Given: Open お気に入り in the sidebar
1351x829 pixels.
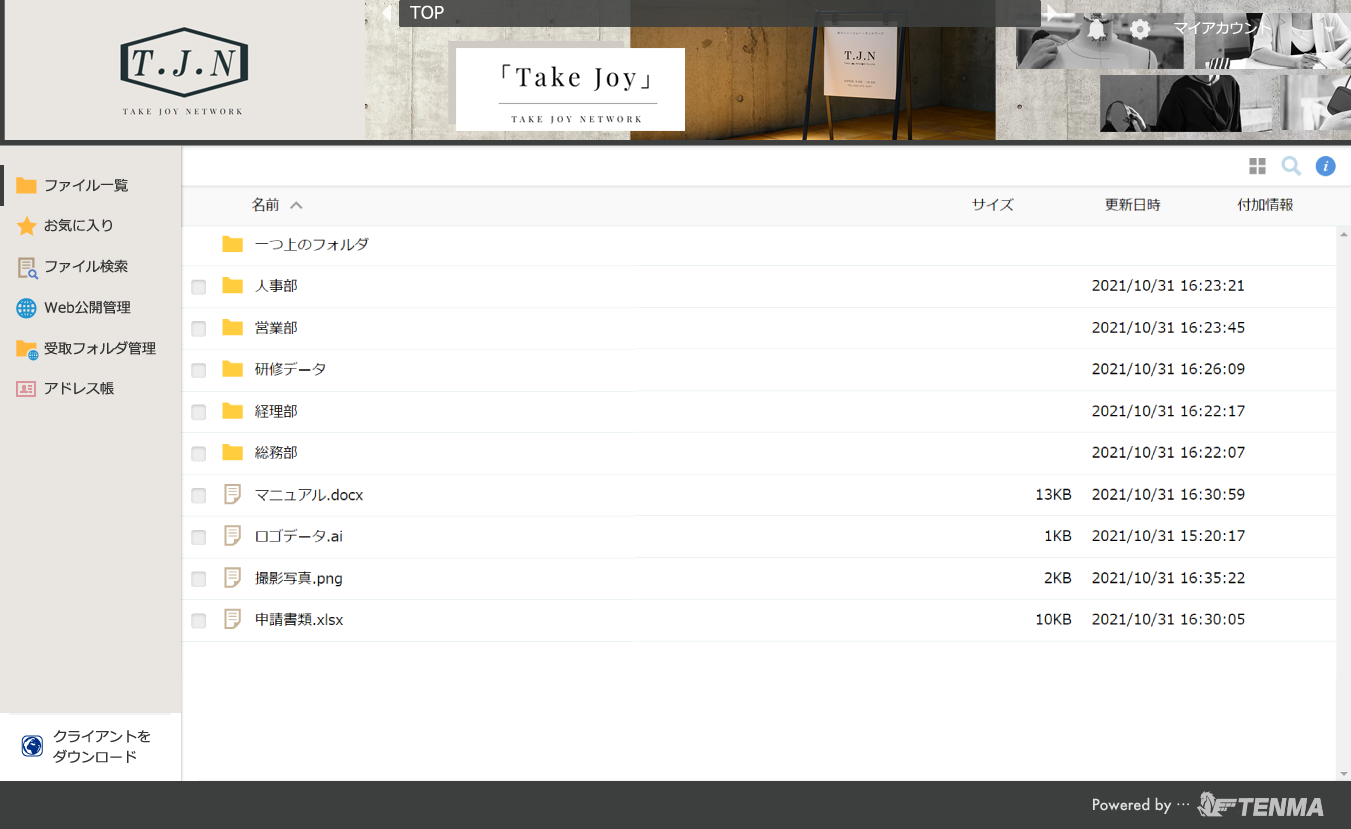Looking at the screenshot, I should (78, 226).
